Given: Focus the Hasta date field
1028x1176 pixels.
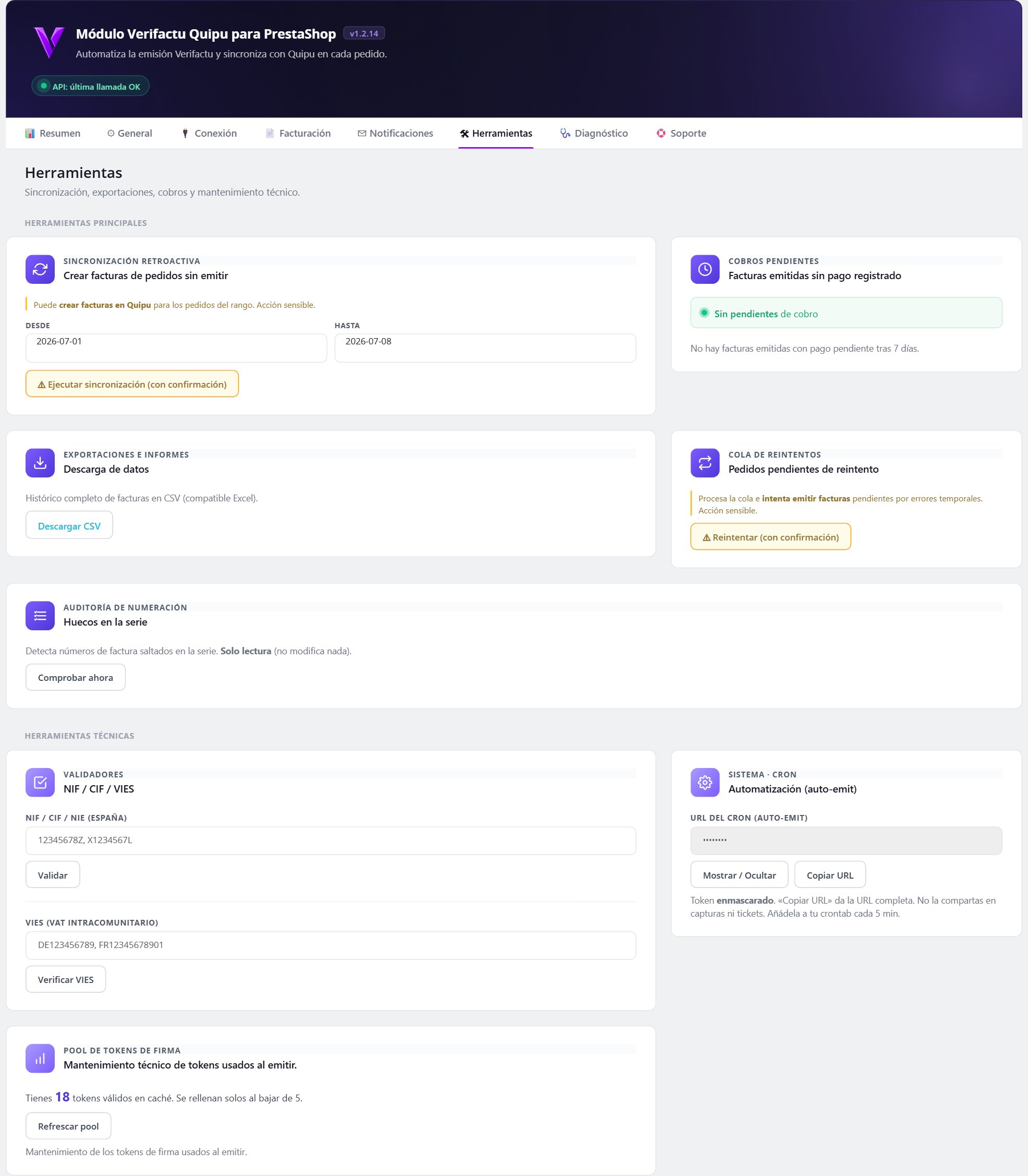Looking at the screenshot, I should (x=486, y=348).
